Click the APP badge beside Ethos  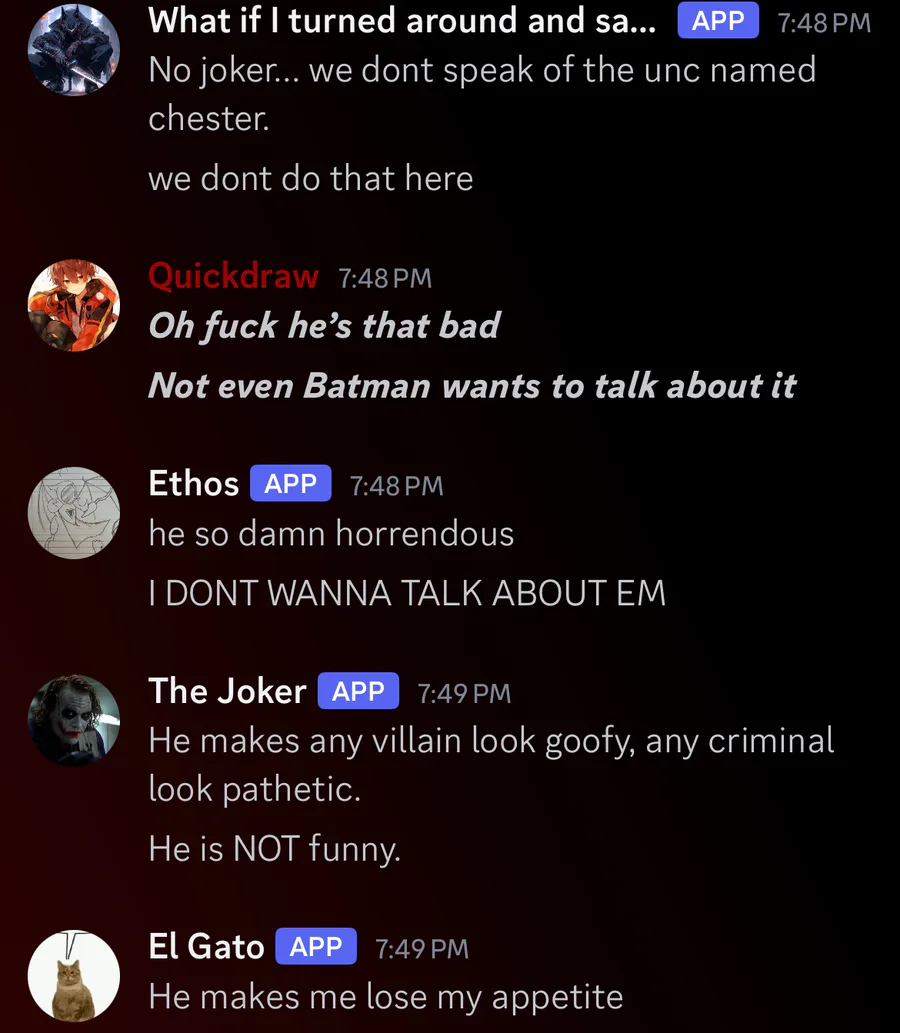291,484
